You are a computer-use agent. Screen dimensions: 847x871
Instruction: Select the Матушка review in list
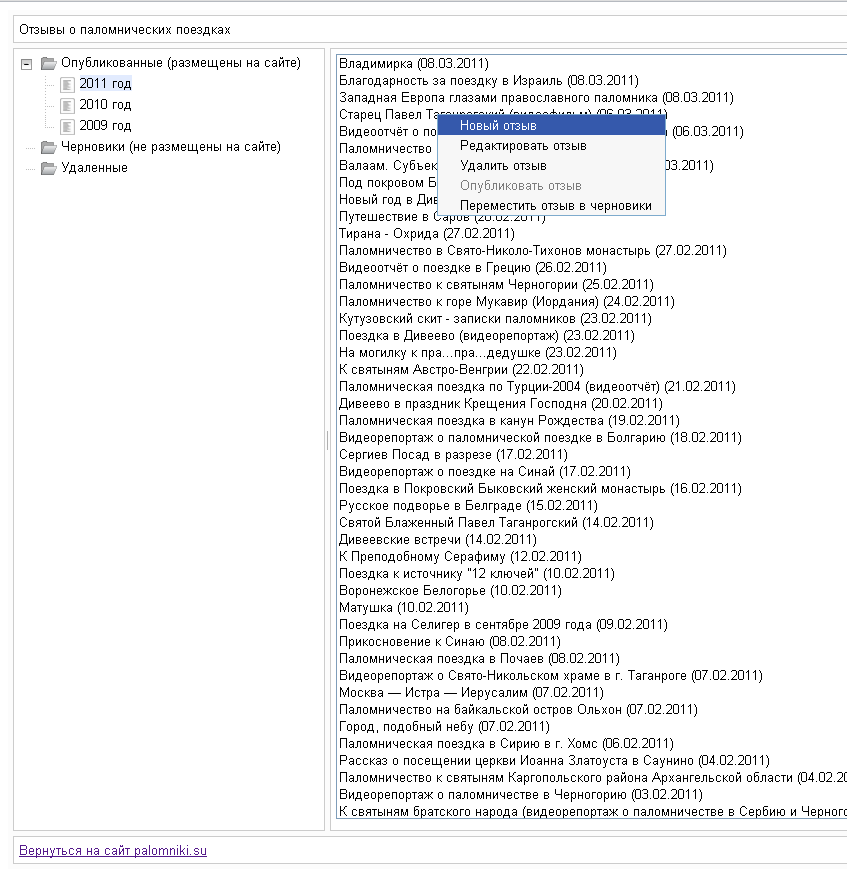(404, 607)
